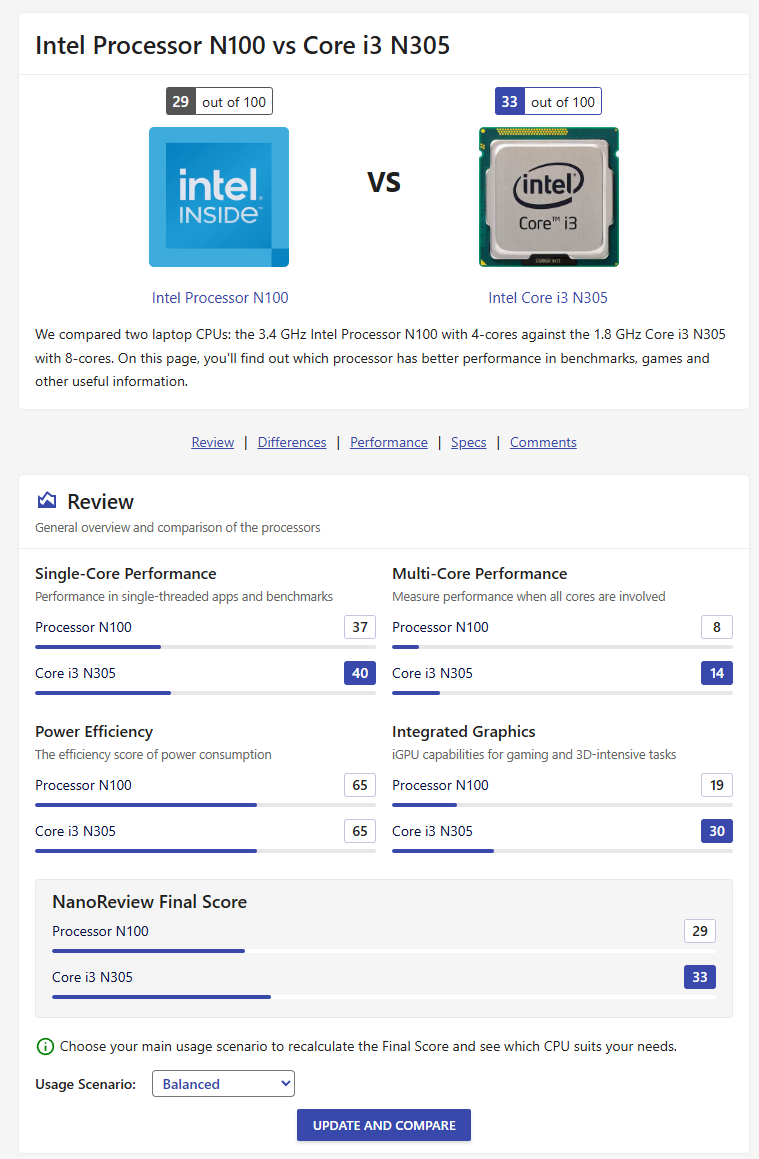
Task: Click the Intel Processor N100 caption link
Action: click(x=219, y=297)
